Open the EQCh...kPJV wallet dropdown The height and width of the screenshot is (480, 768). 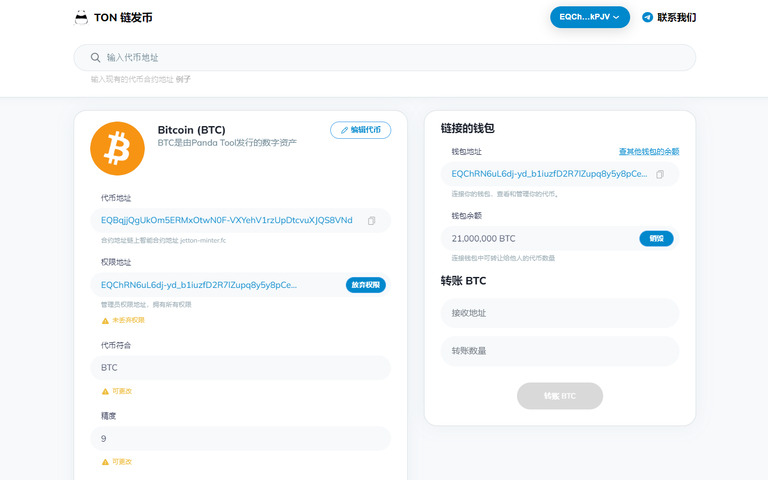590,17
